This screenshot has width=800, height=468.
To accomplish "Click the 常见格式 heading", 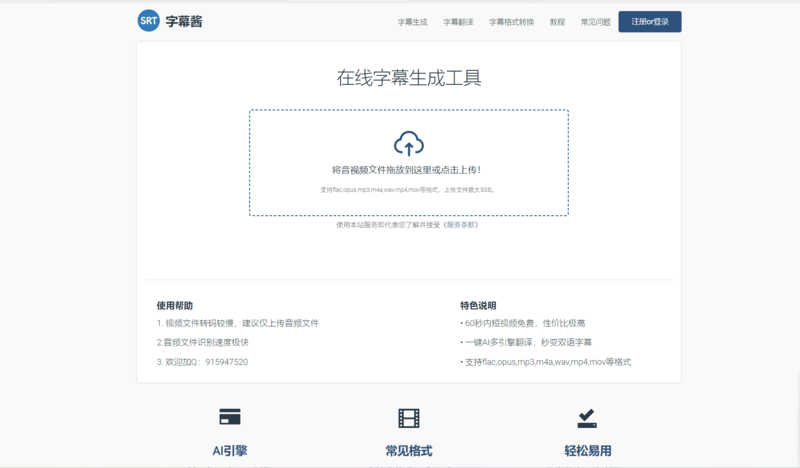I will [x=409, y=451].
